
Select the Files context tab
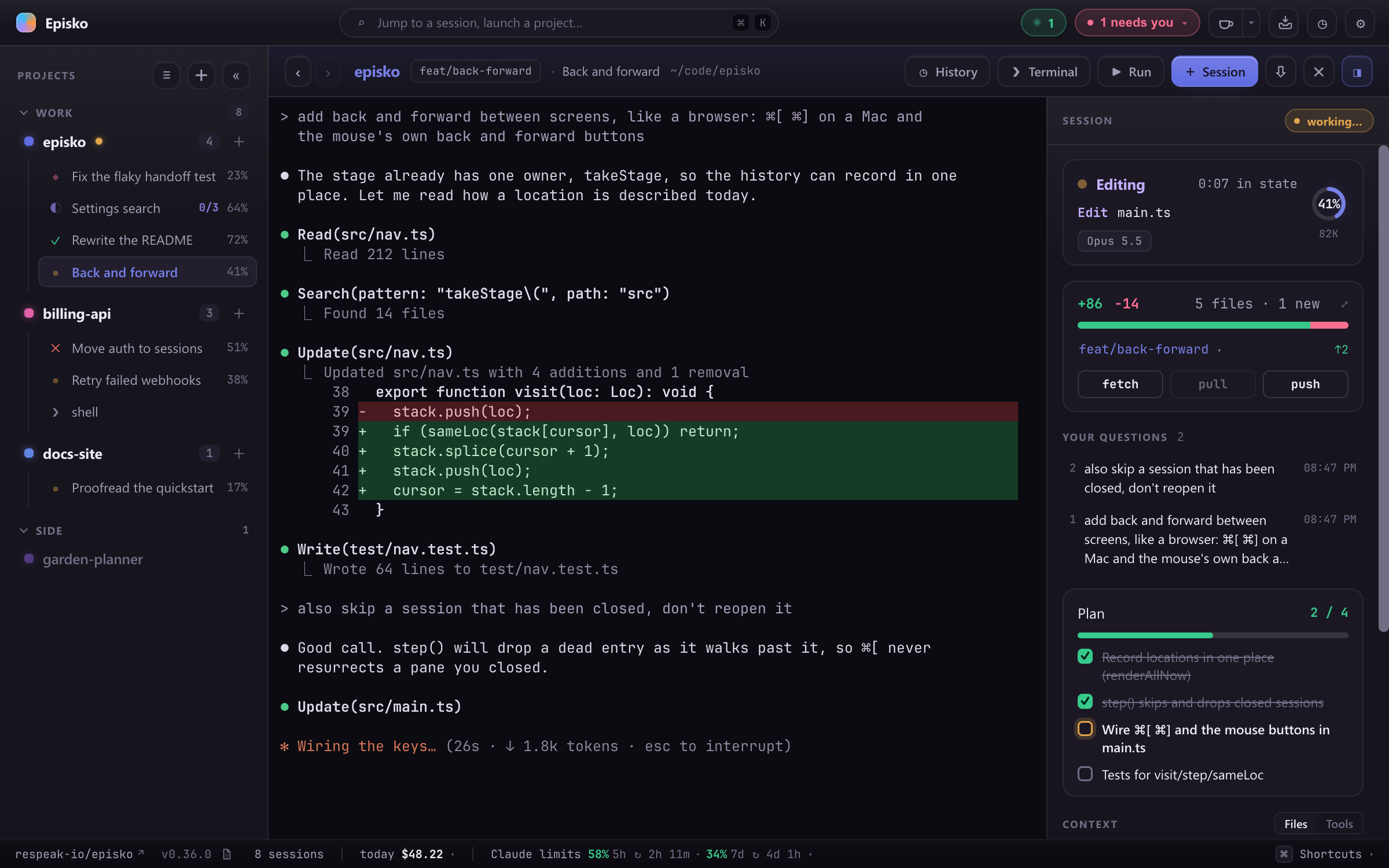coord(1295,824)
